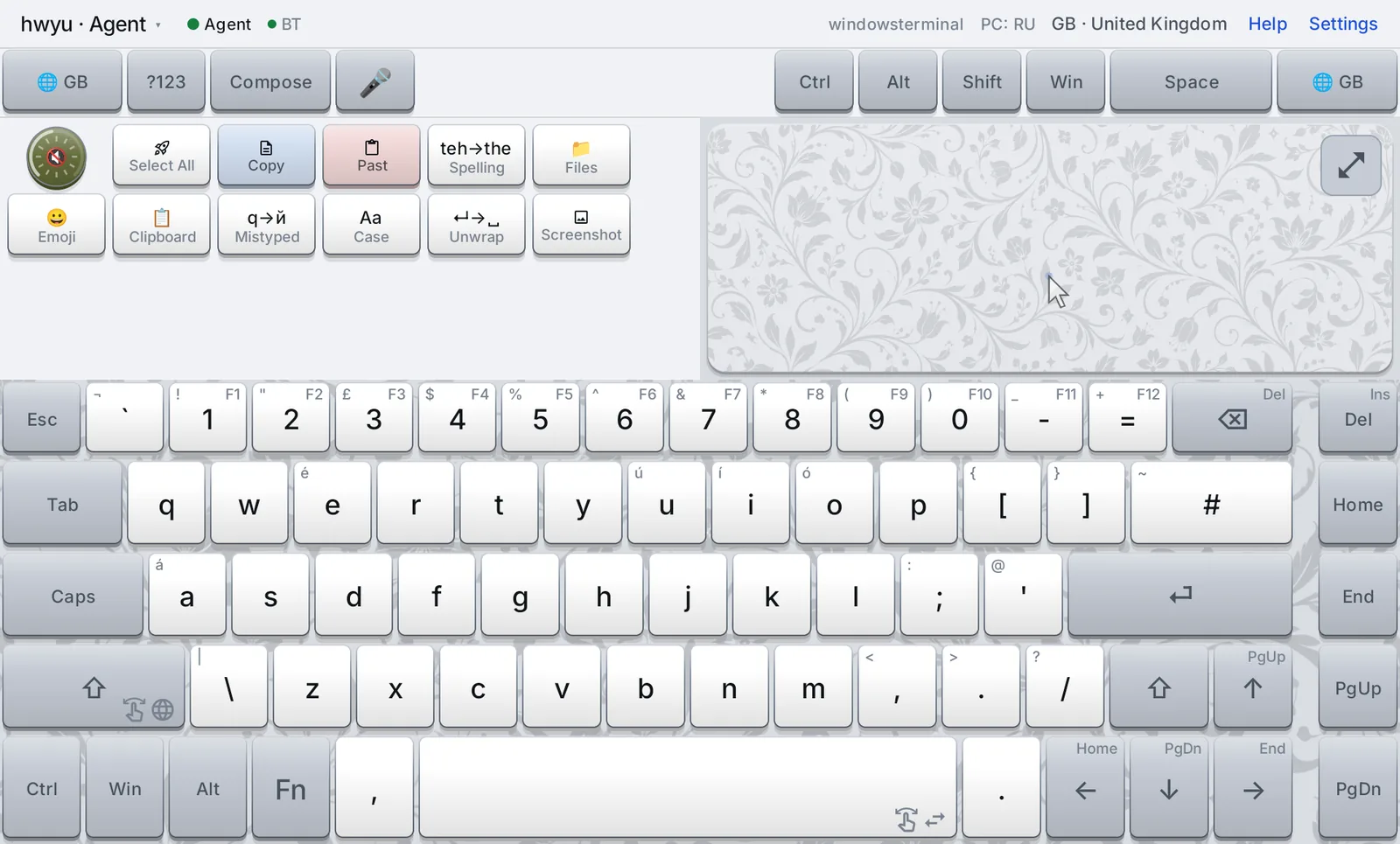
Task: Click the Unwrap text button
Action: (x=476, y=225)
